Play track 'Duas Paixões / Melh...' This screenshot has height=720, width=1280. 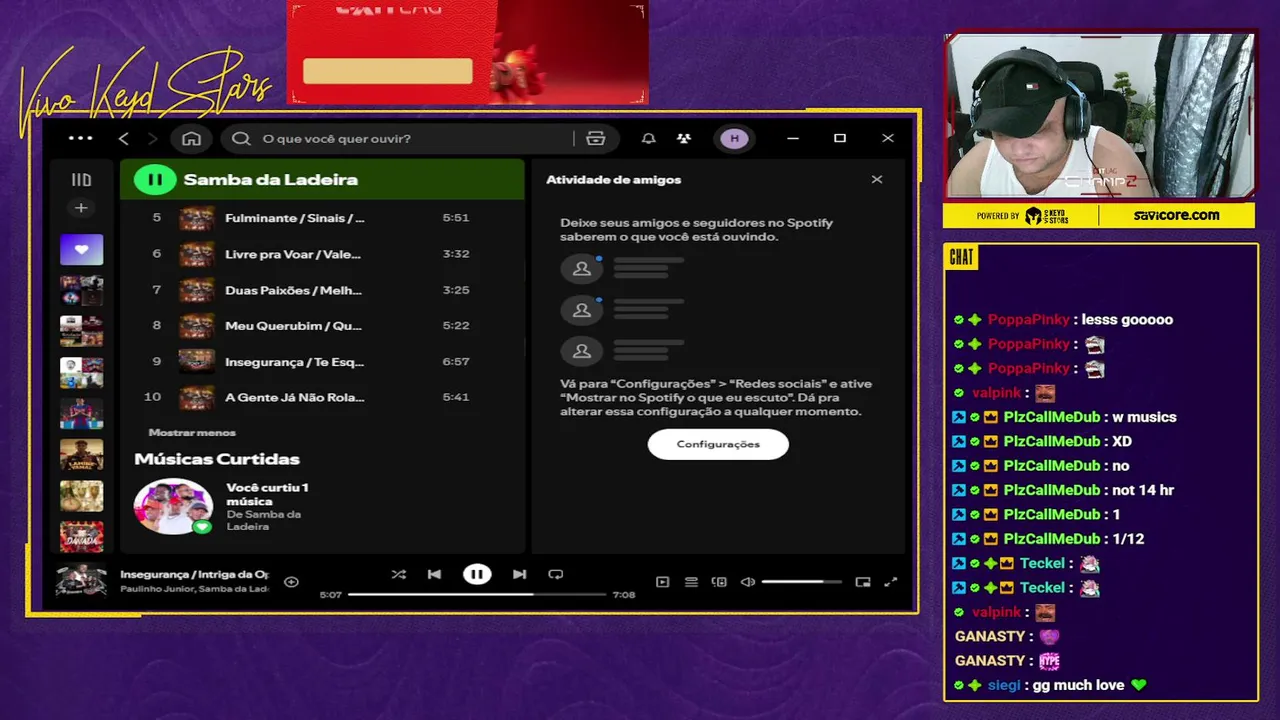click(x=323, y=290)
